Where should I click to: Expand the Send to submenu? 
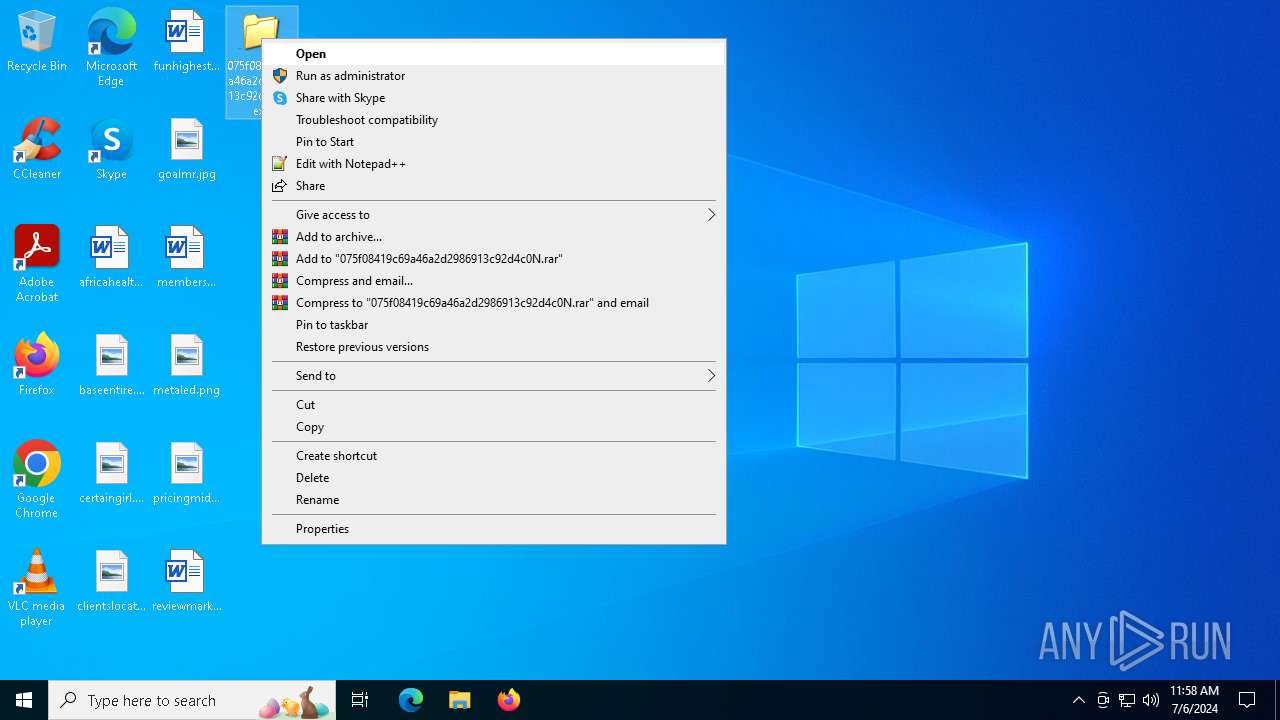[x=494, y=376]
